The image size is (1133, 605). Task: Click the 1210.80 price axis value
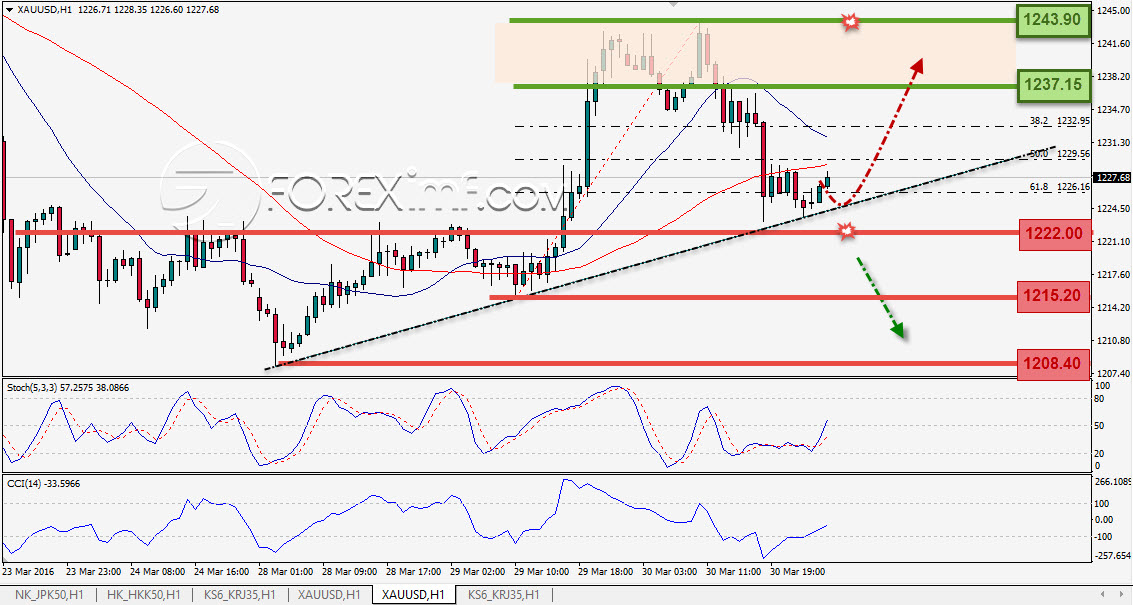1113,340
